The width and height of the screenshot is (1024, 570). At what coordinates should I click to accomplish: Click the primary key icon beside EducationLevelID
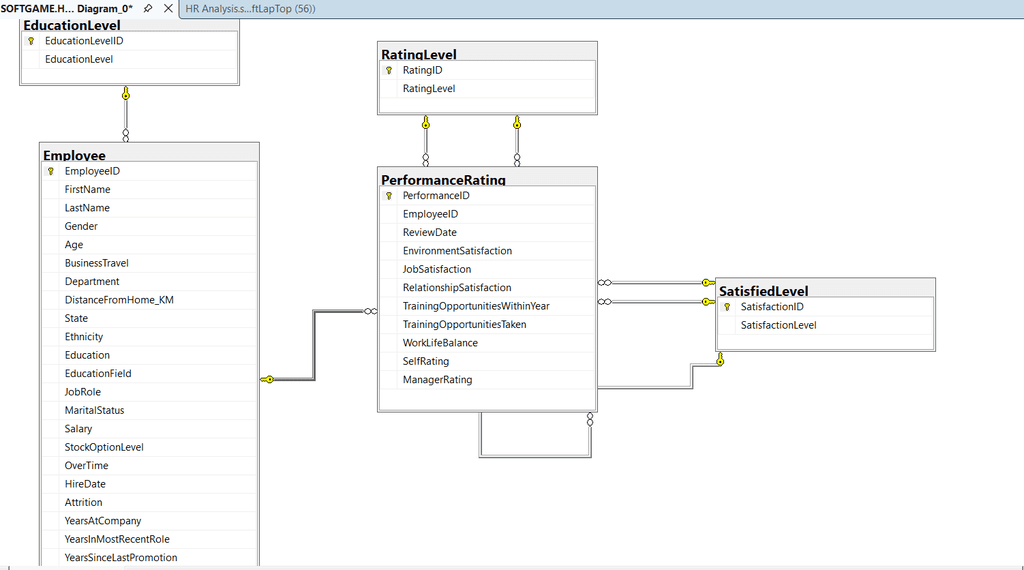[31, 41]
